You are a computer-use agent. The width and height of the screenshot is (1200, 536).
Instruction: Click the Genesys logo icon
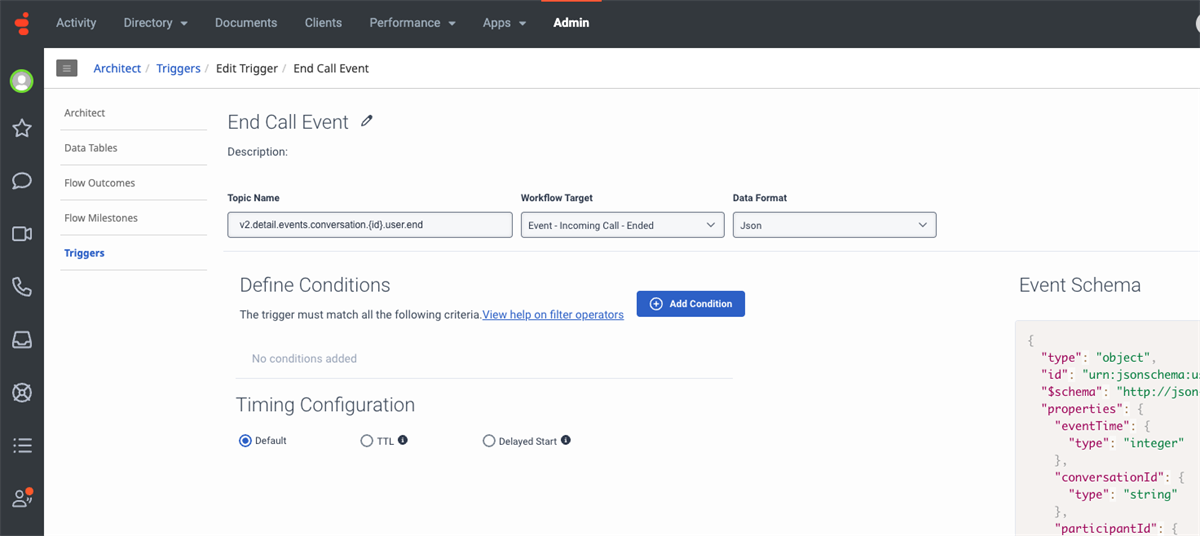[22, 22]
